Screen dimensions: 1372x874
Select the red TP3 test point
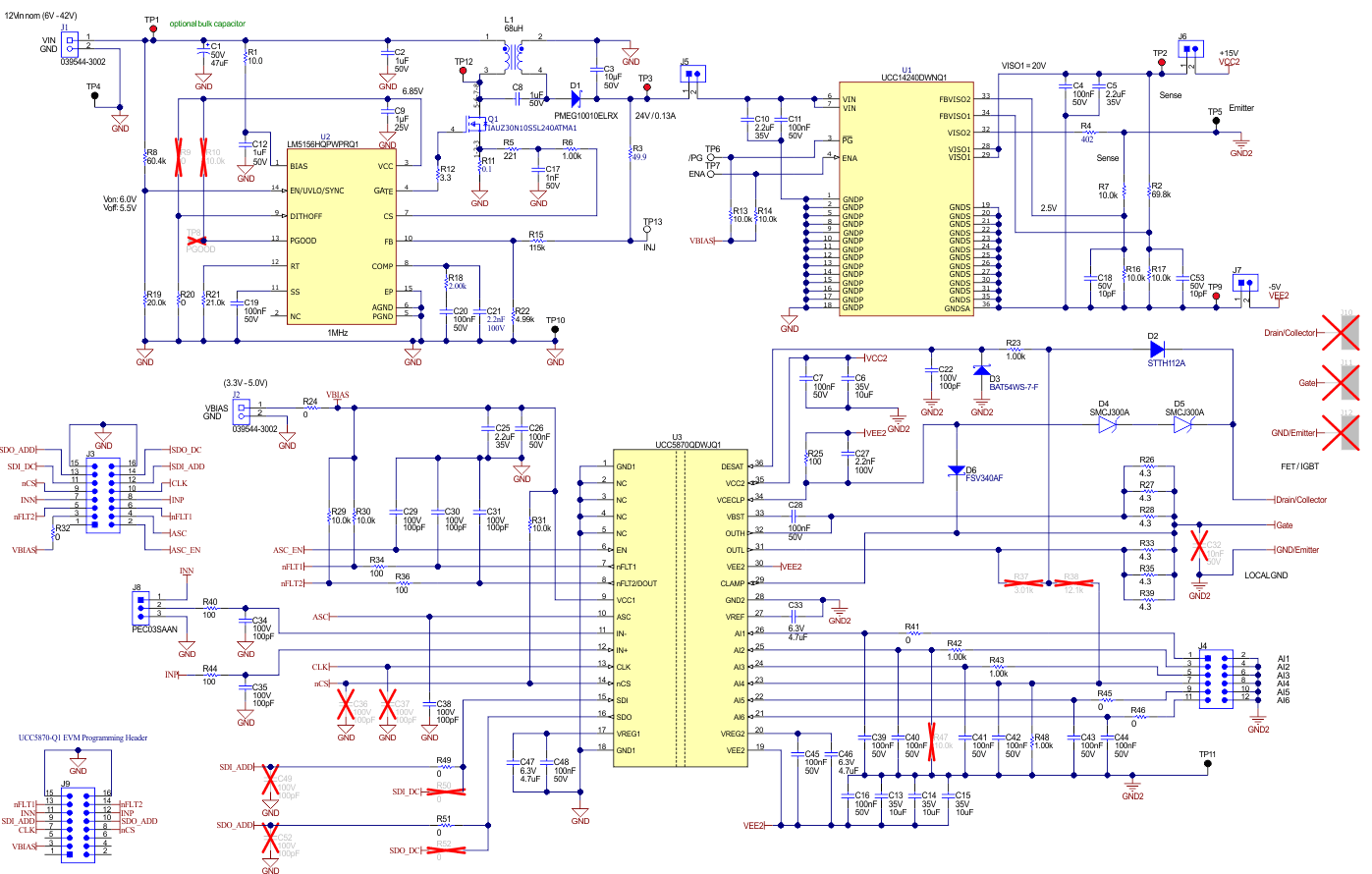[x=646, y=88]
